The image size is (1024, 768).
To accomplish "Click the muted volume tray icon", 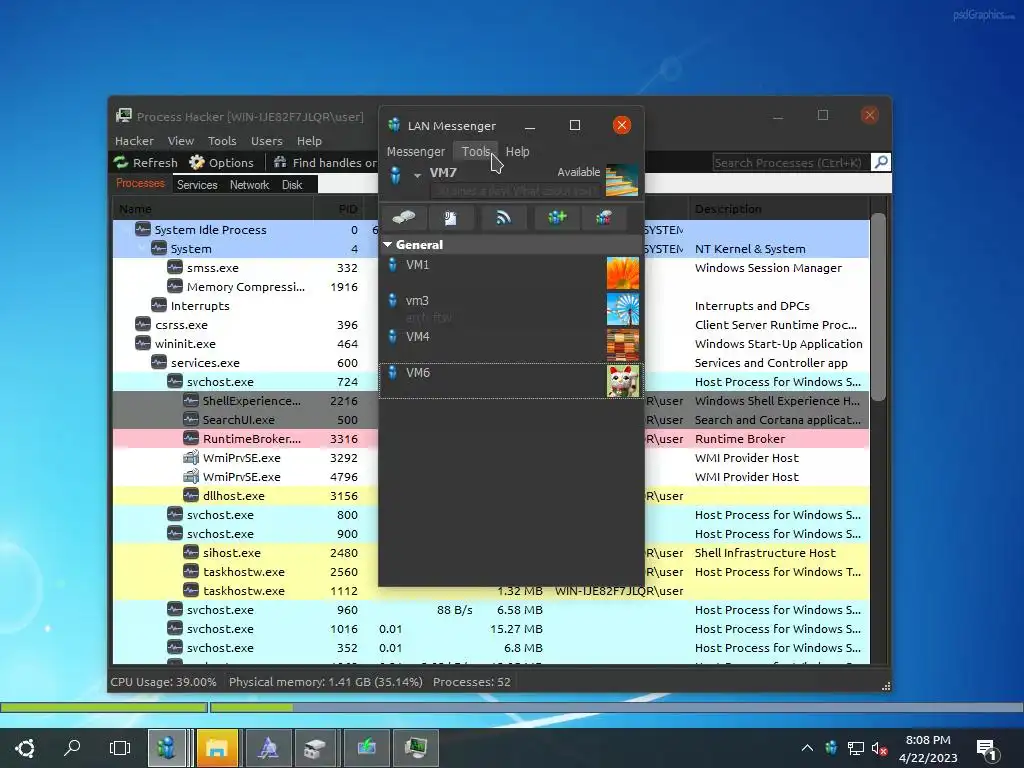I will [879, 748].
